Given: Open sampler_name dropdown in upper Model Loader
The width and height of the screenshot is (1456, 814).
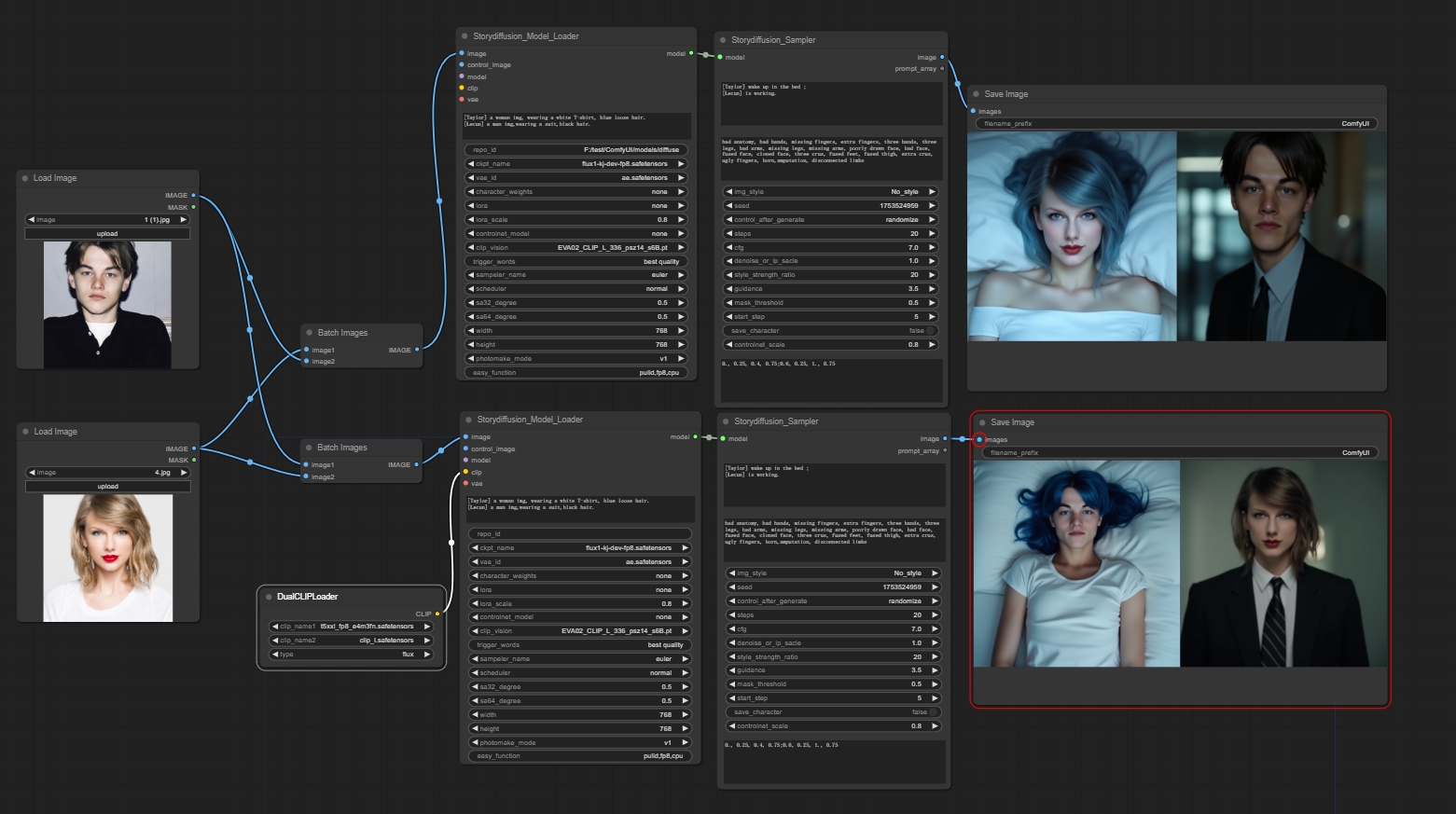Looking at the screenshot, I should point(576,275).
